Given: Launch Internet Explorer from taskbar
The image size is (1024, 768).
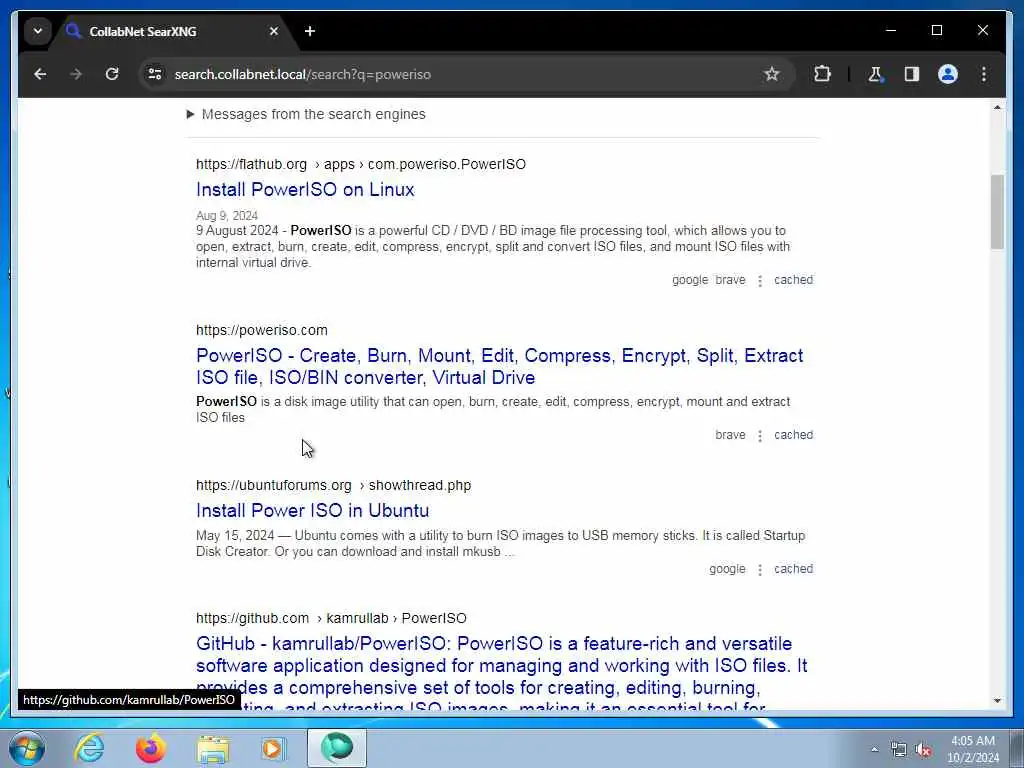Looking at the screenshot, I should click(x=89, y=748).
